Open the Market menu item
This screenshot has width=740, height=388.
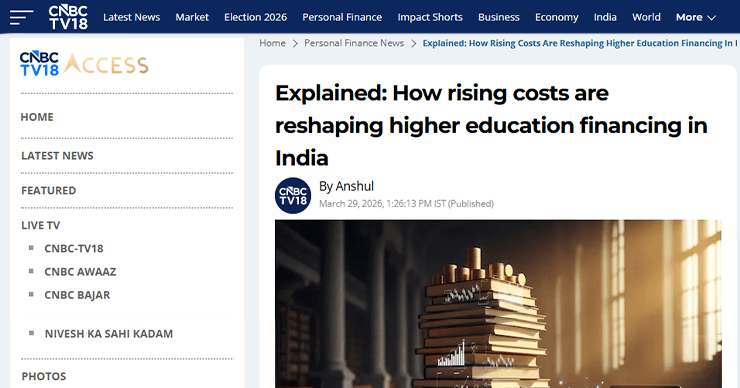[x=192, y=17]
